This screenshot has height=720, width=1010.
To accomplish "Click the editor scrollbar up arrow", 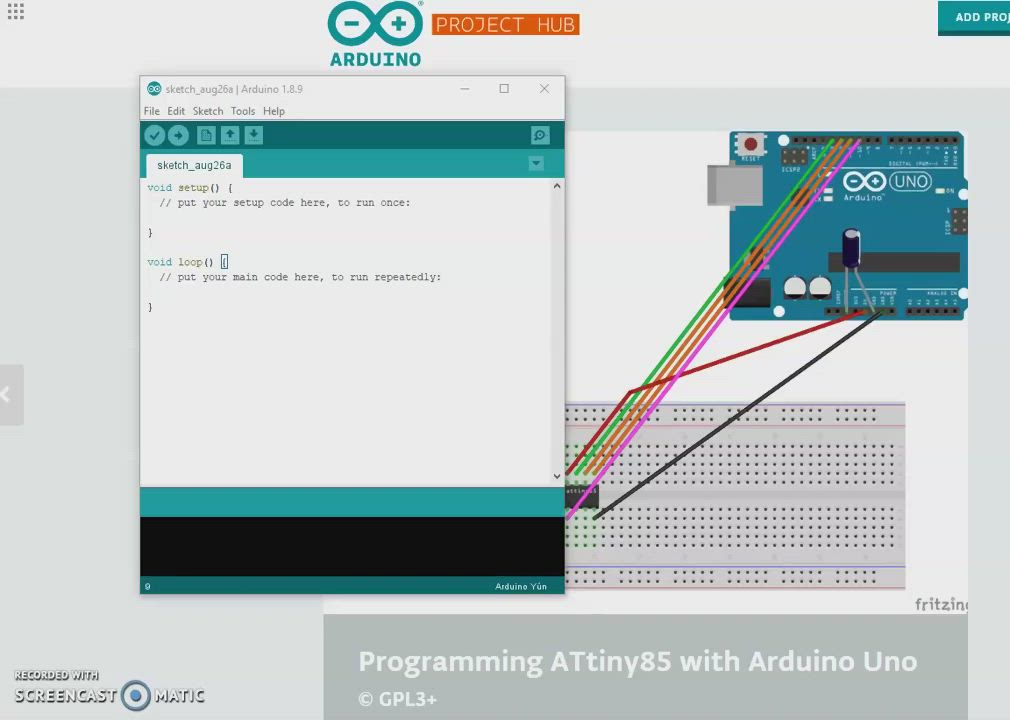I will (557, 186).
